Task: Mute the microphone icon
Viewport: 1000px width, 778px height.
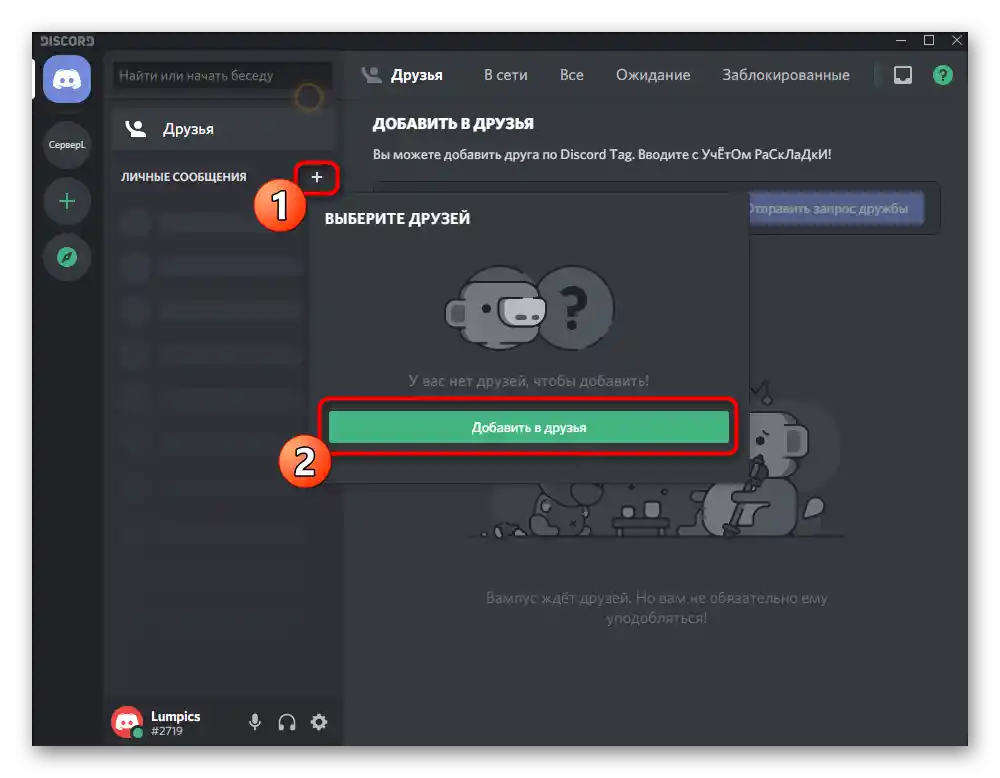Action: (253, 722)
